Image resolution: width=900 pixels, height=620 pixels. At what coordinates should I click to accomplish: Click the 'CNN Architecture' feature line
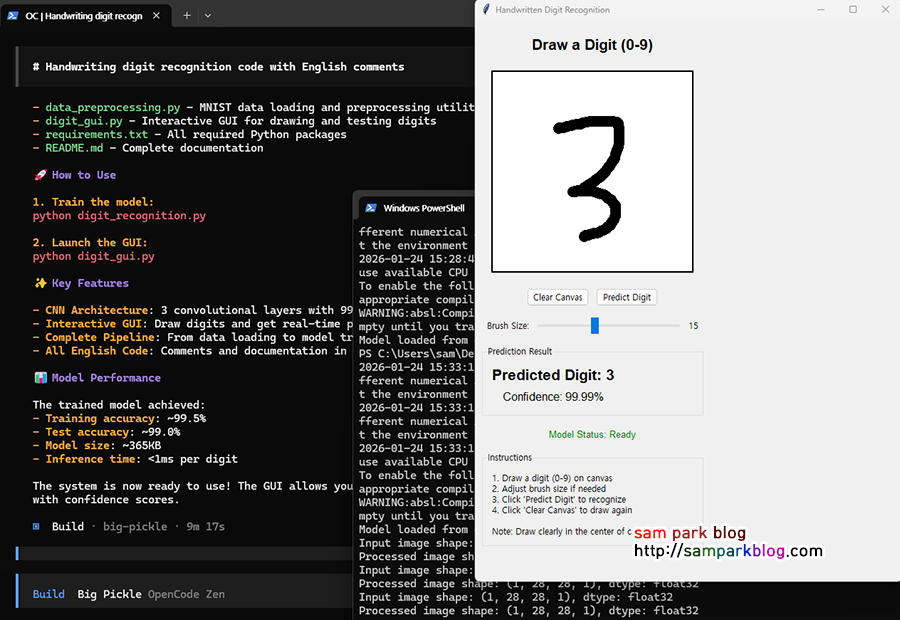click(192, 311)
